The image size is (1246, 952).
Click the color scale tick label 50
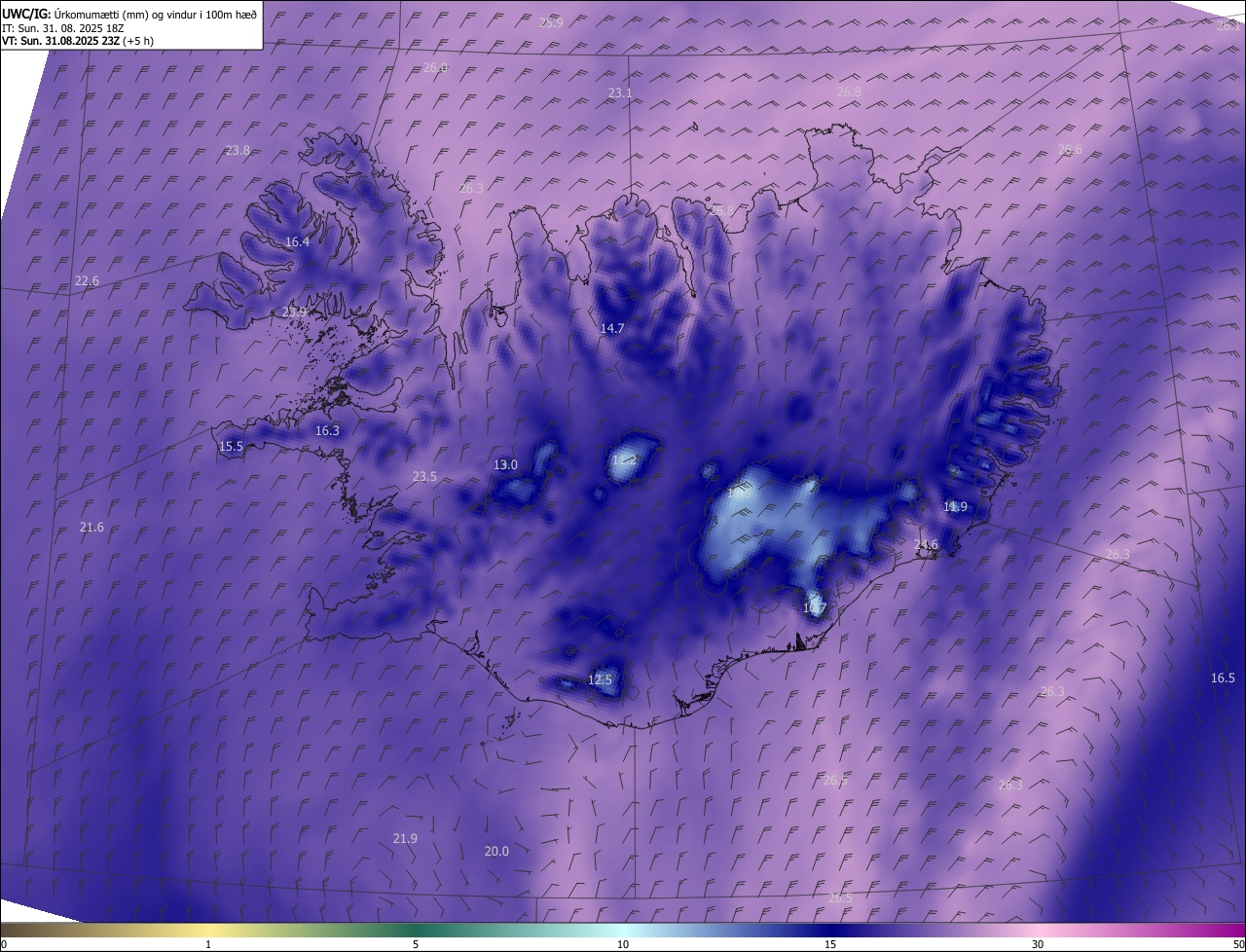tap(1239, 944)
